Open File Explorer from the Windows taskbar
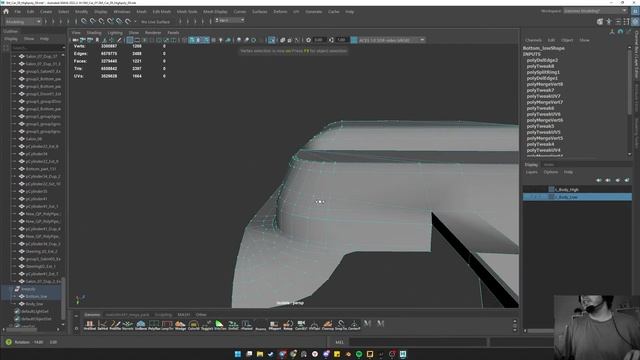This screenshot has height=360, width=640. 260,354
